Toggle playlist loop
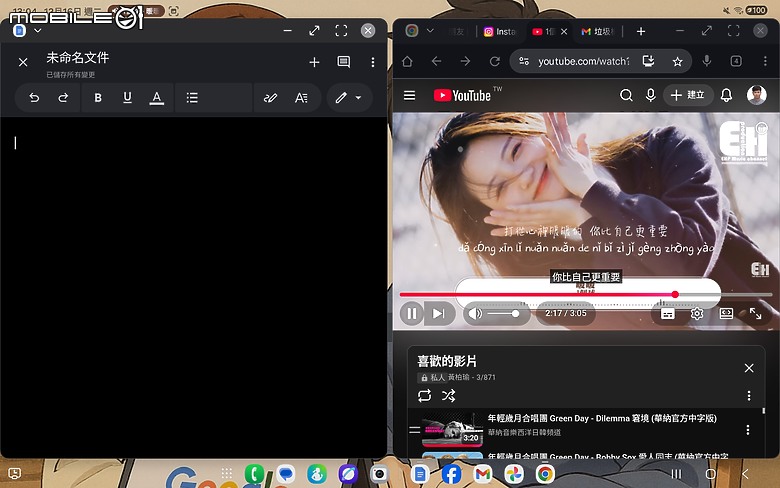Screen dimensions: 780x488 click(x=424, y=396)
